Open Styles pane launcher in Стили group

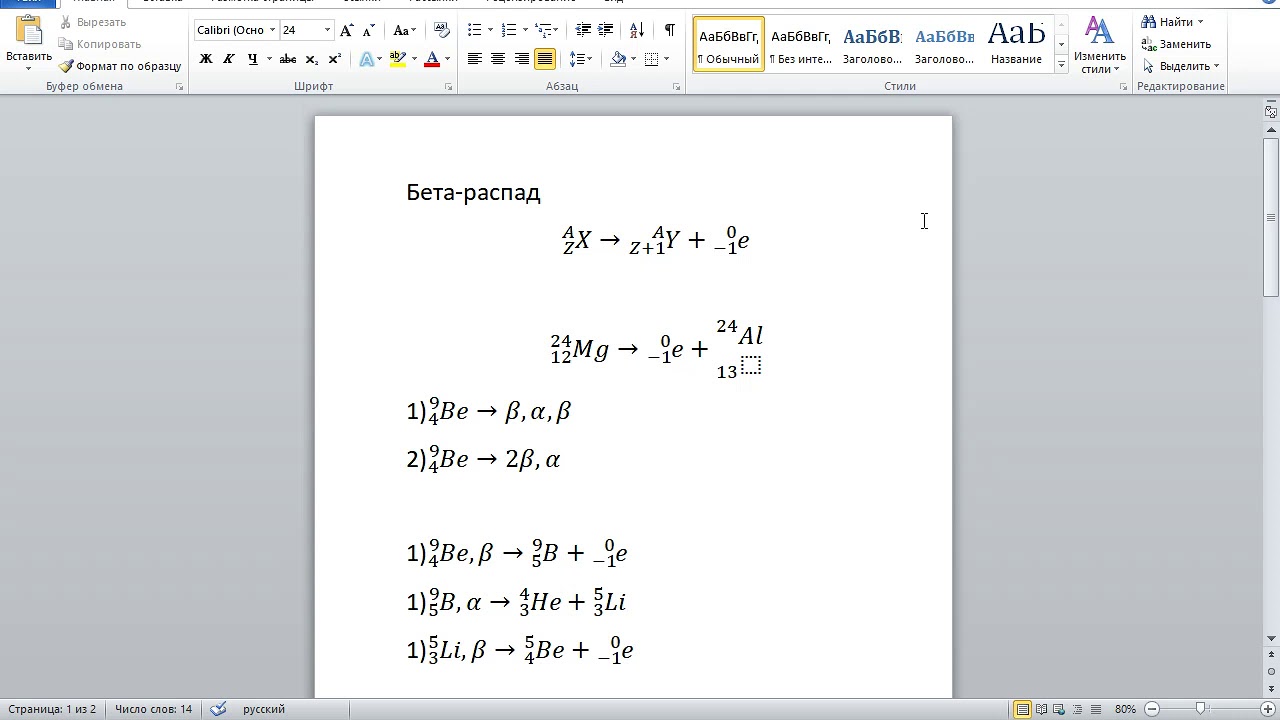click(x=1124, y=87)
